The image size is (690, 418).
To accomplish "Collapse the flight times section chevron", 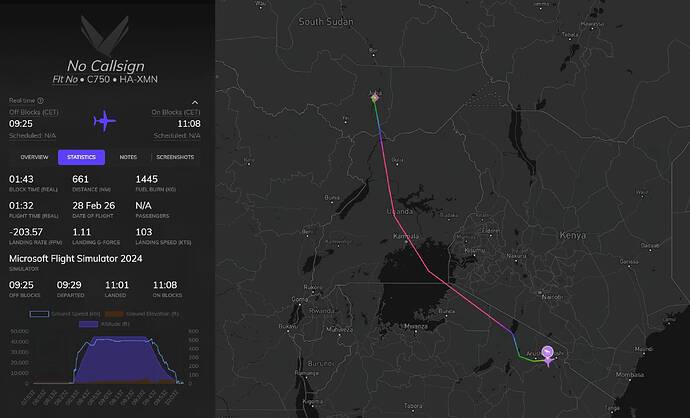I will (x=196, y=101).
